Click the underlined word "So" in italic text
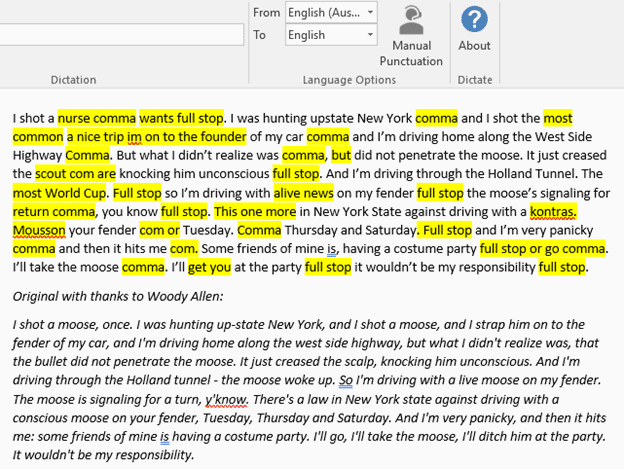This screenshot has width=624, height=469. point(346,381)
